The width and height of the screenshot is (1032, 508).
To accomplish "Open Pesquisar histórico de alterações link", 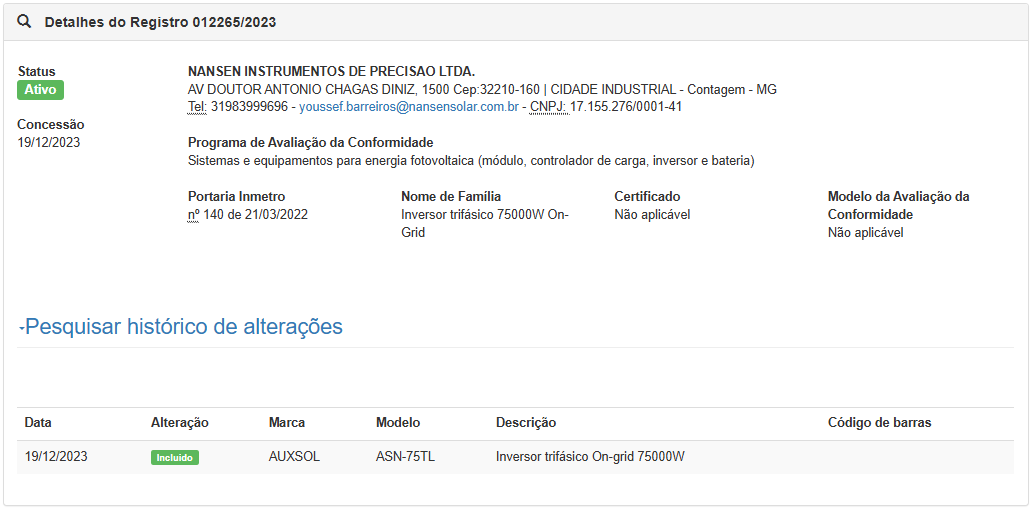I will tap(184, 327).
